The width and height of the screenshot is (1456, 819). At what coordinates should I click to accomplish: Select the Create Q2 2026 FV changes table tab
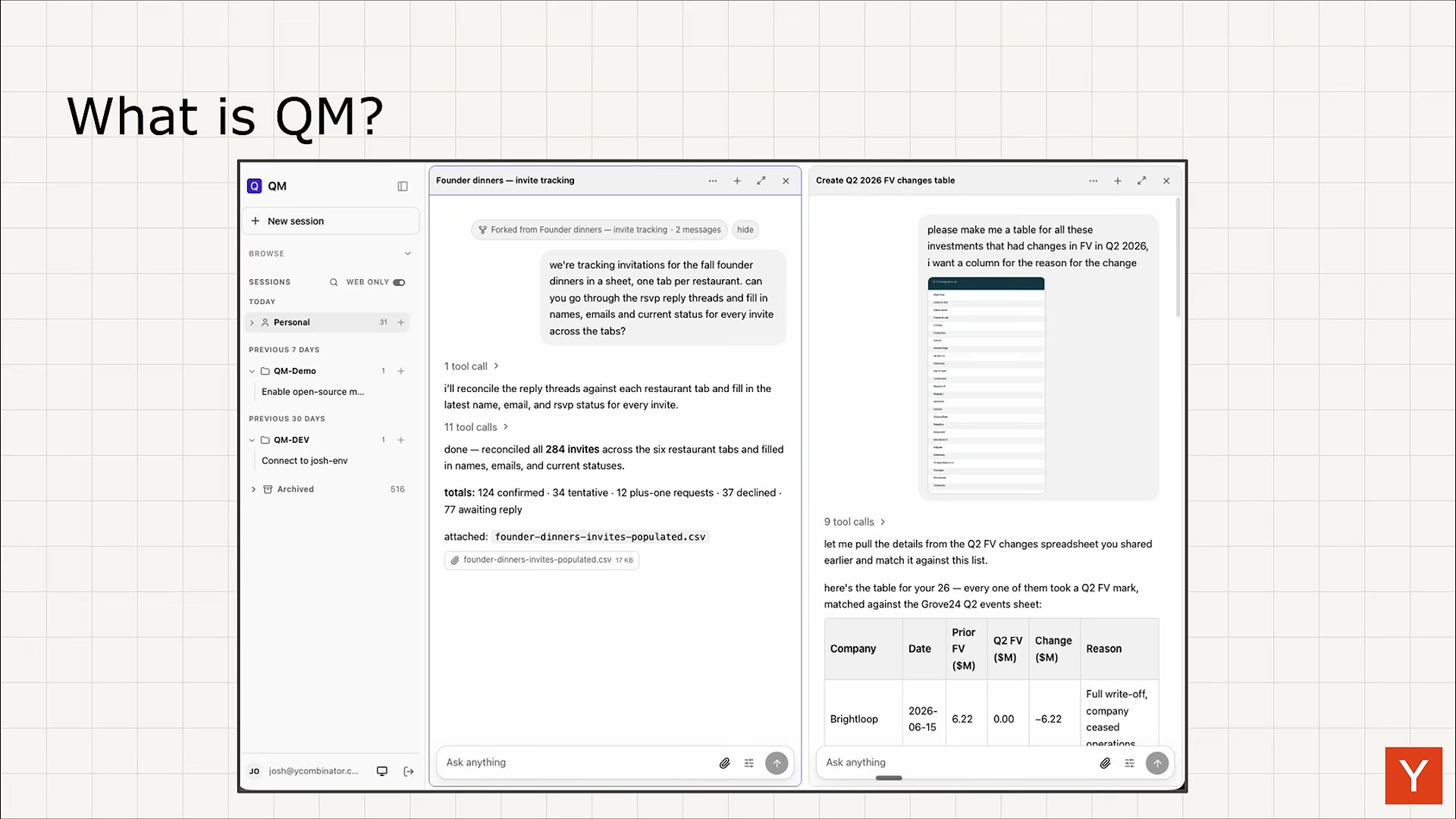(x=885, y=180)
